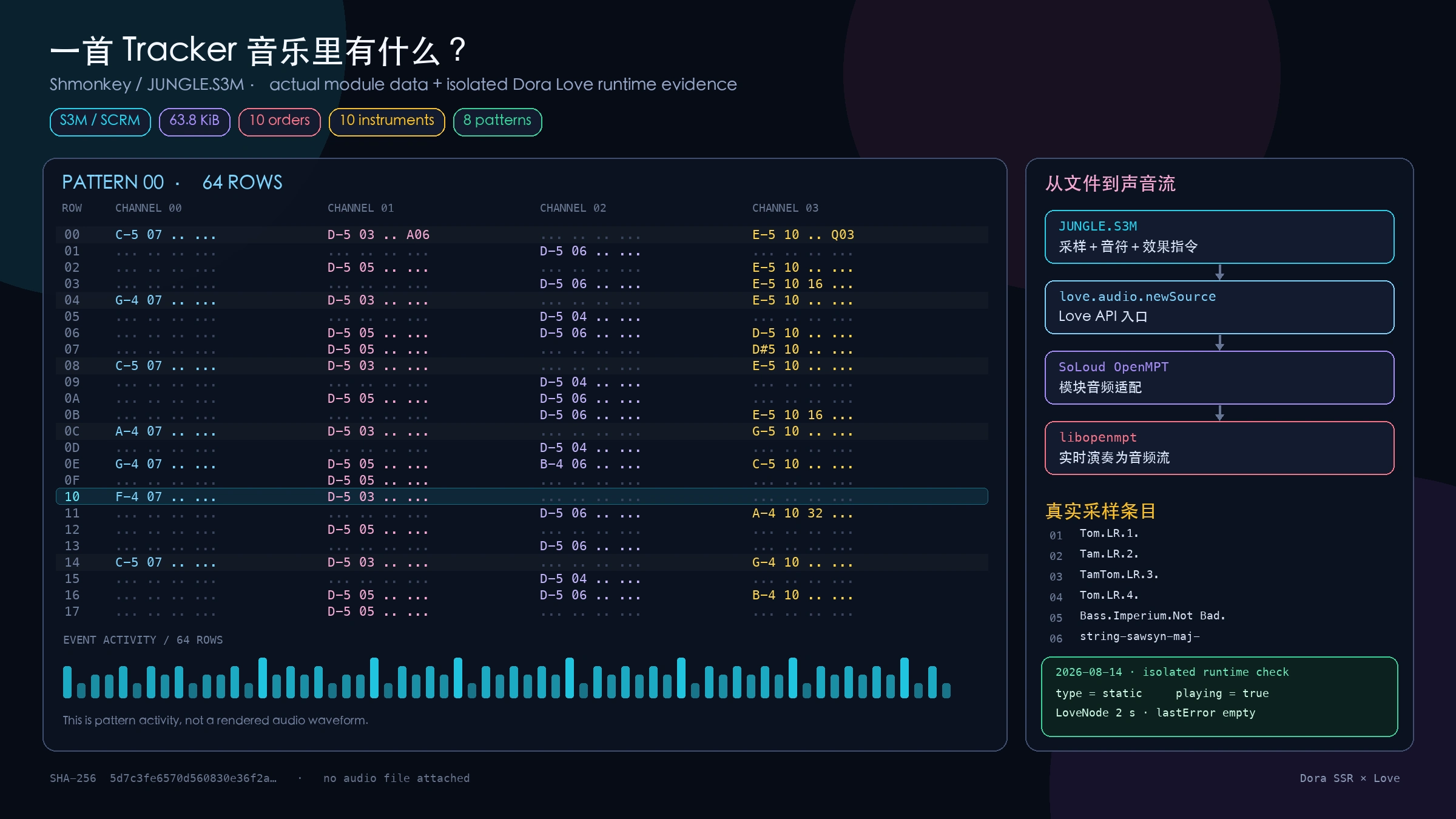Click cell D-5 03 .. A06
Viewport: 1456px width, 819px height.
379,235
